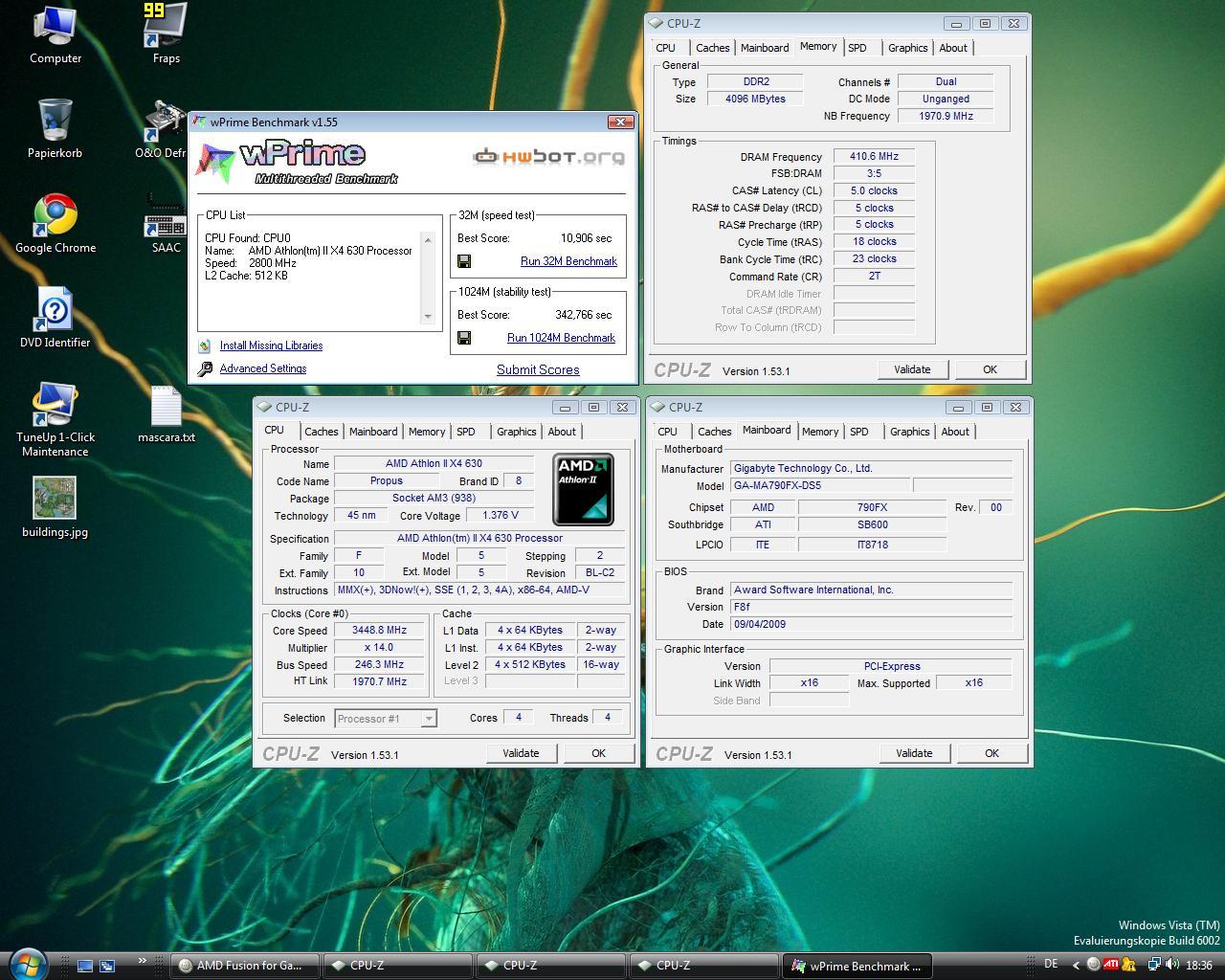
Task: Click Validate in CPU tab window
Action: coord(521,753)
